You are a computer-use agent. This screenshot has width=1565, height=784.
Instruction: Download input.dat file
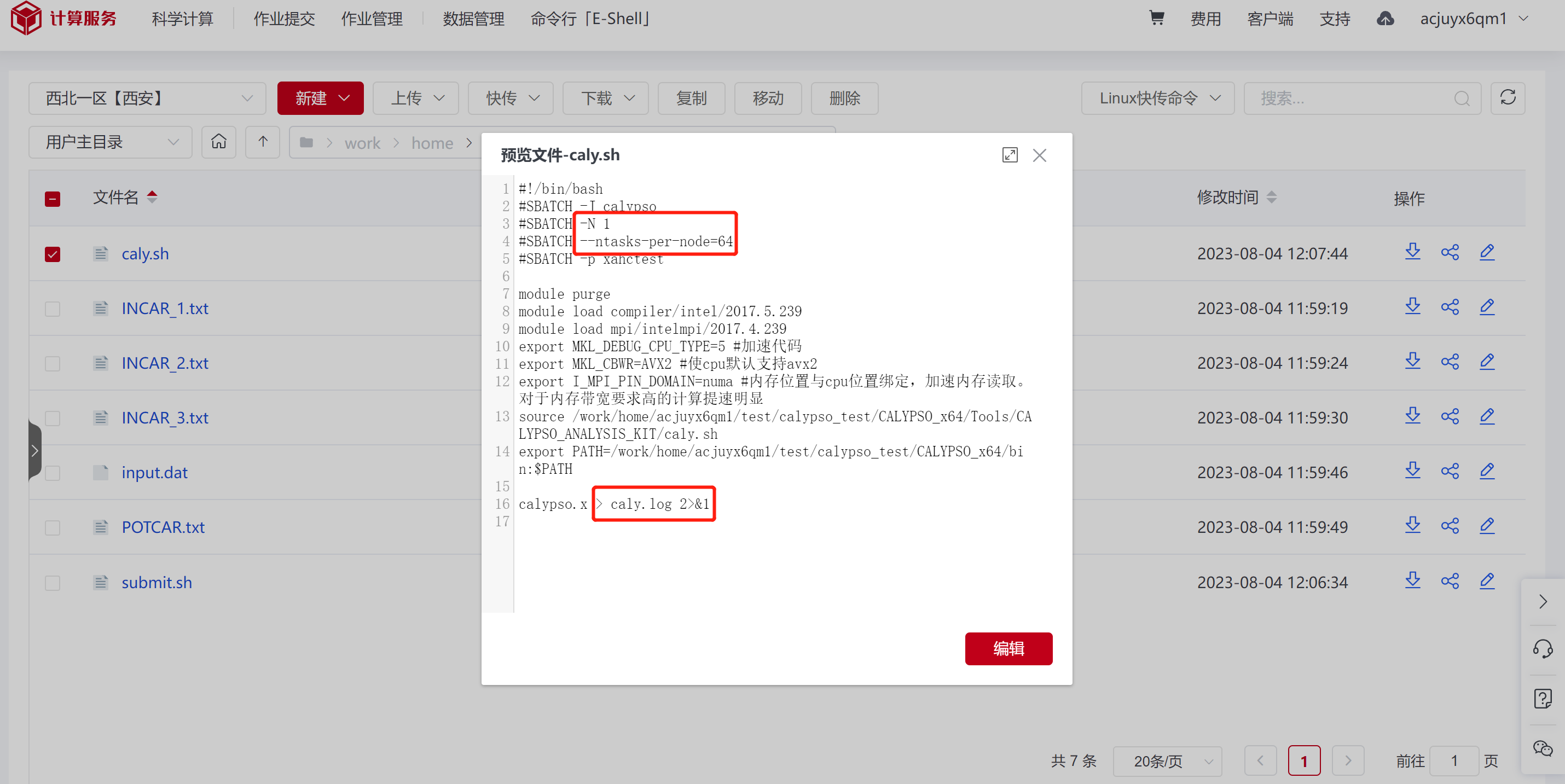1412,471
